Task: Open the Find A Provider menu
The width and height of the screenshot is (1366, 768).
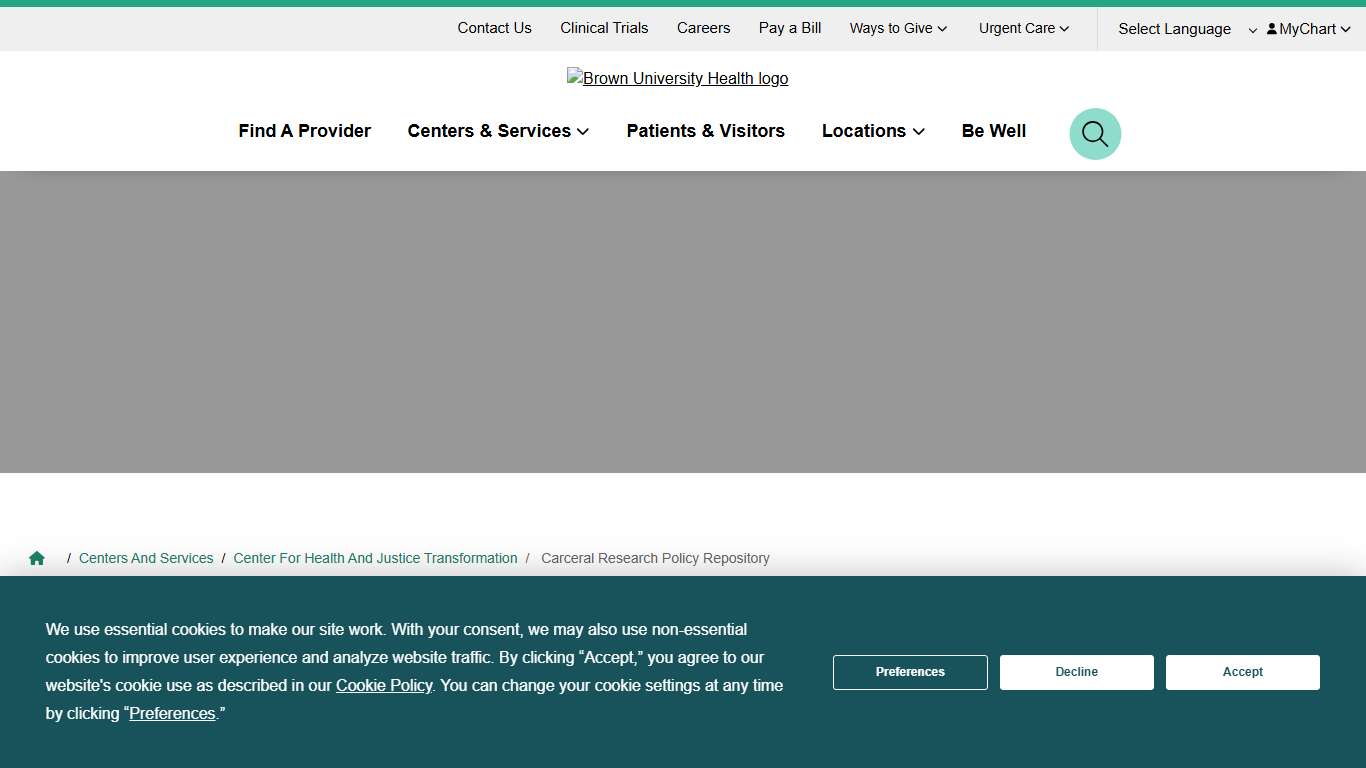Action: 304,131
